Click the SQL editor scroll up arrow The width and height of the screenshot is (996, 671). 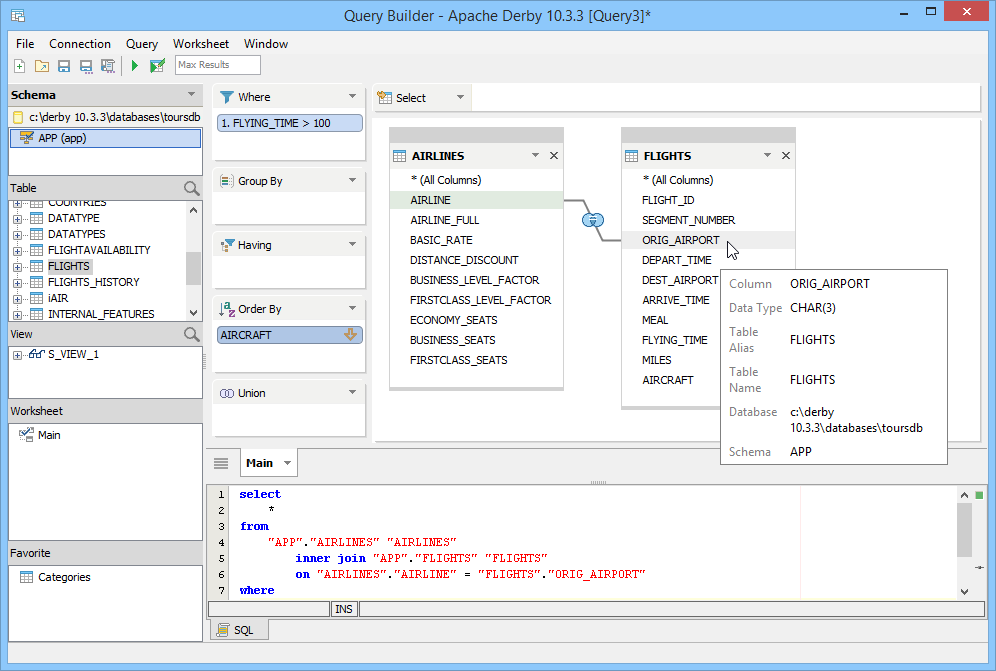964,495
